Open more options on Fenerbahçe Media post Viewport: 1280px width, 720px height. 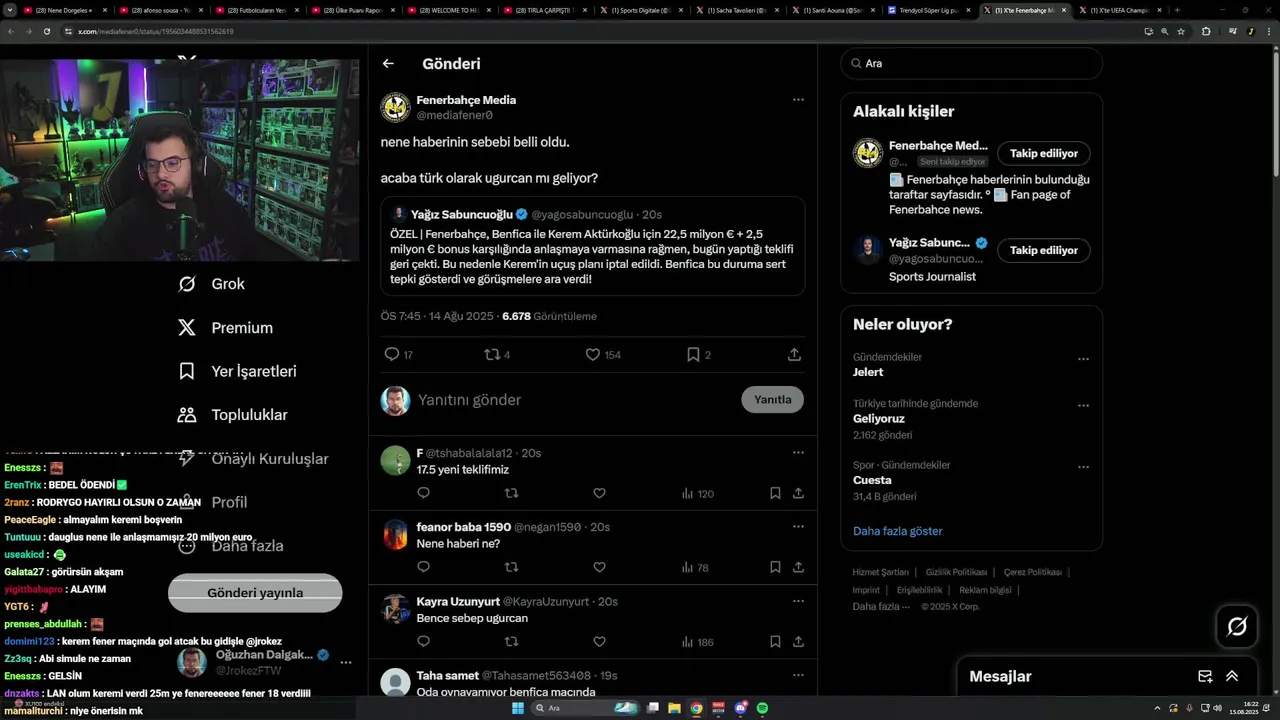click(798, 100)
